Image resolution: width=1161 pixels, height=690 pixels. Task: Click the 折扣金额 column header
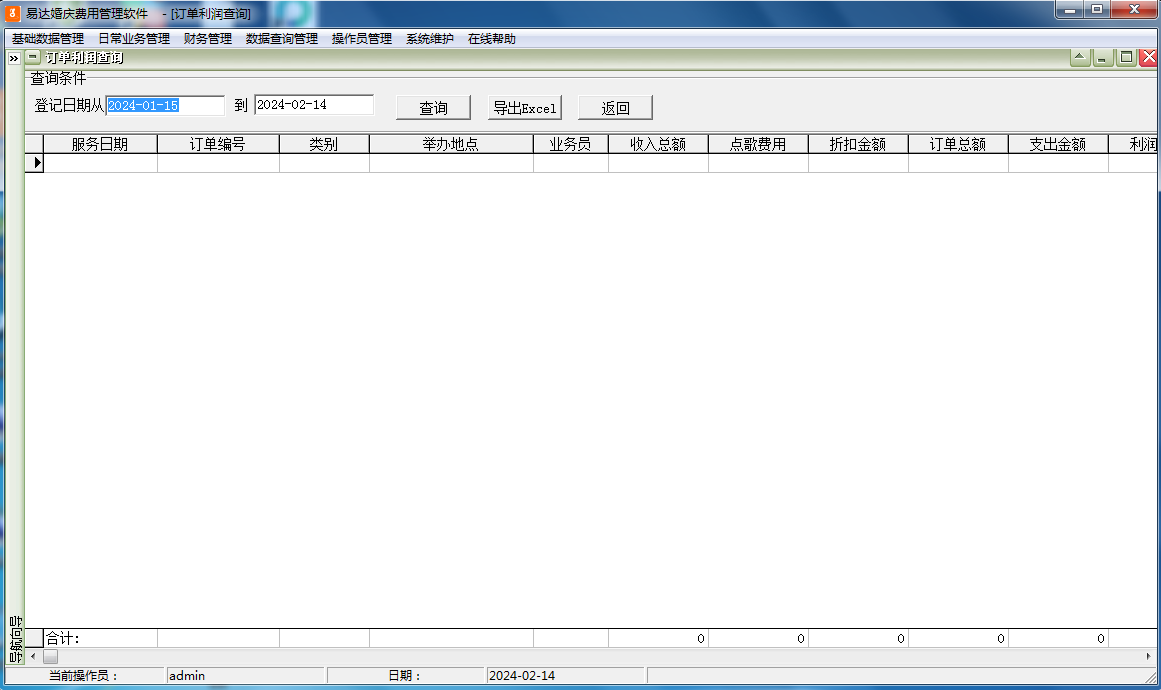click(x=858, y=144)
